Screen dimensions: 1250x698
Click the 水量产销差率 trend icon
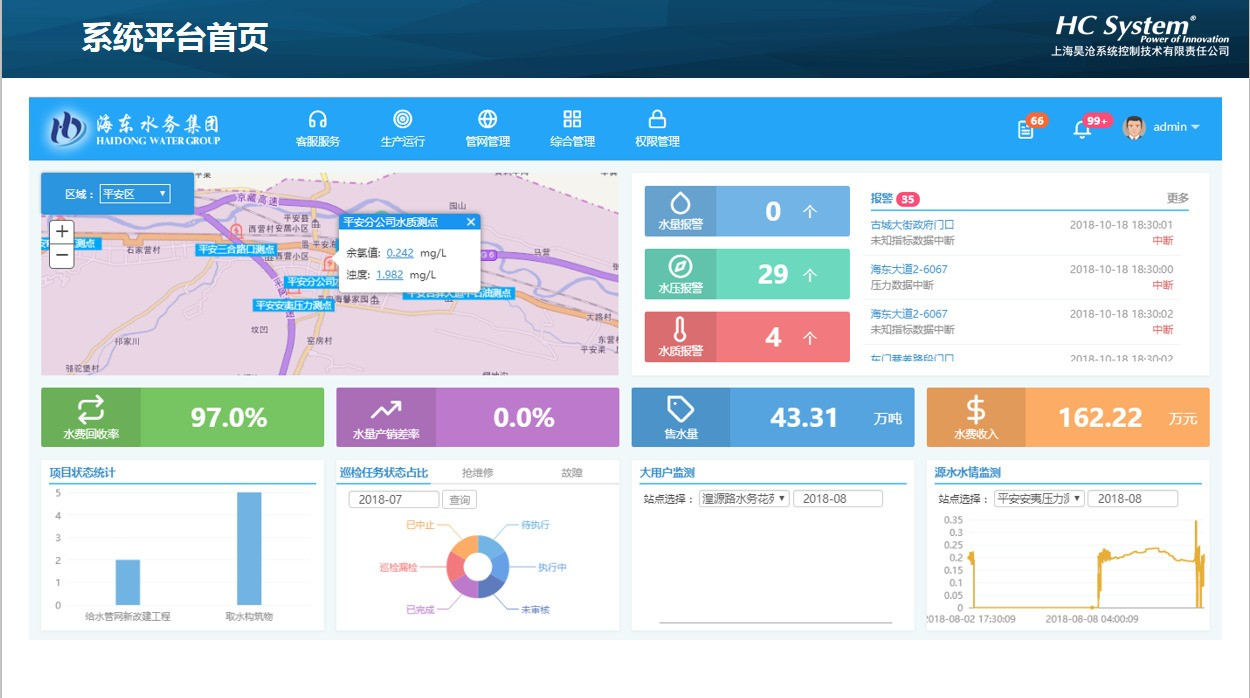click(x=386, y=409)
